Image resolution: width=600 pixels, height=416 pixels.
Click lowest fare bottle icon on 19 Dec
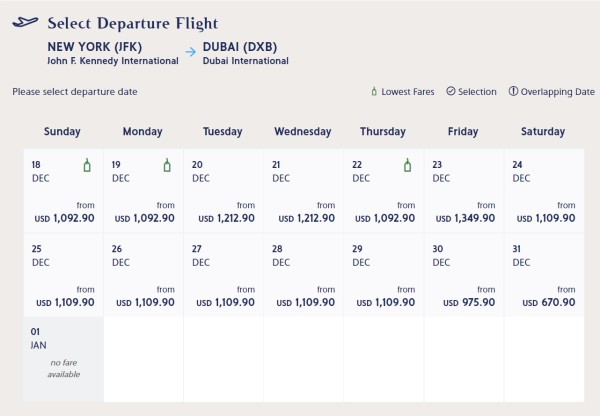[x=167, y=166]
